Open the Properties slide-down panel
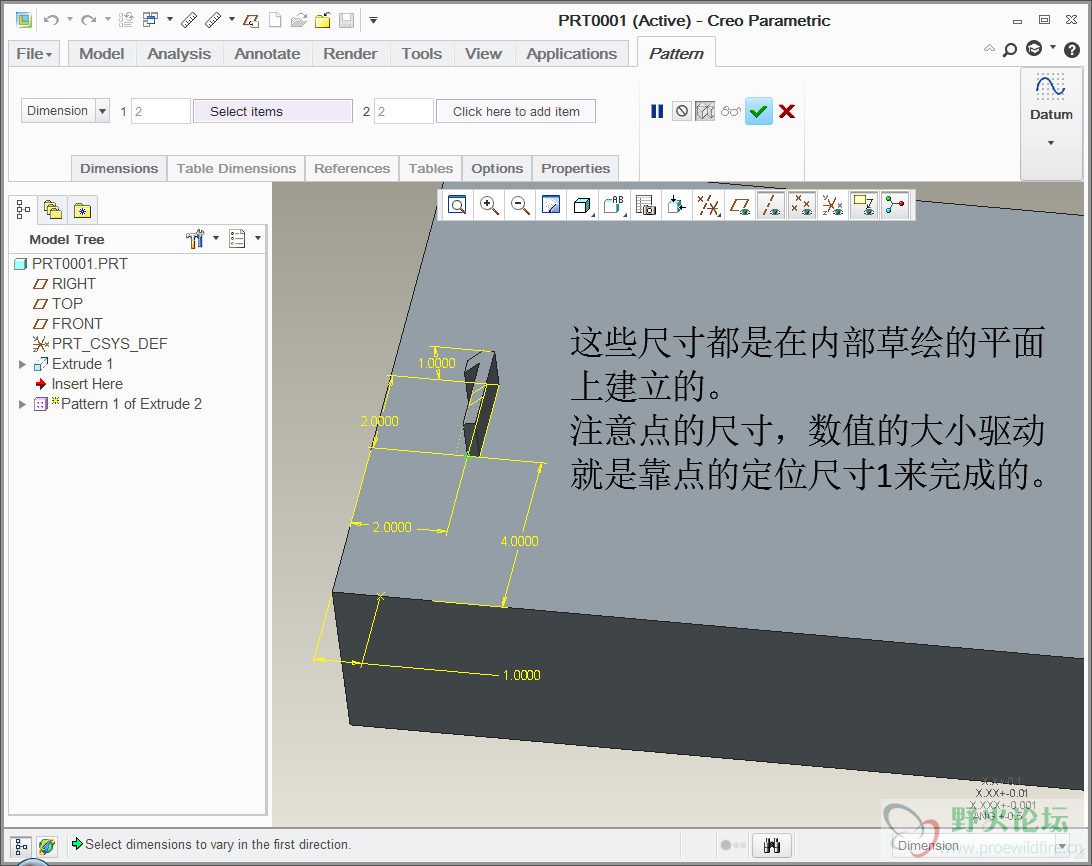 [575, 169]
